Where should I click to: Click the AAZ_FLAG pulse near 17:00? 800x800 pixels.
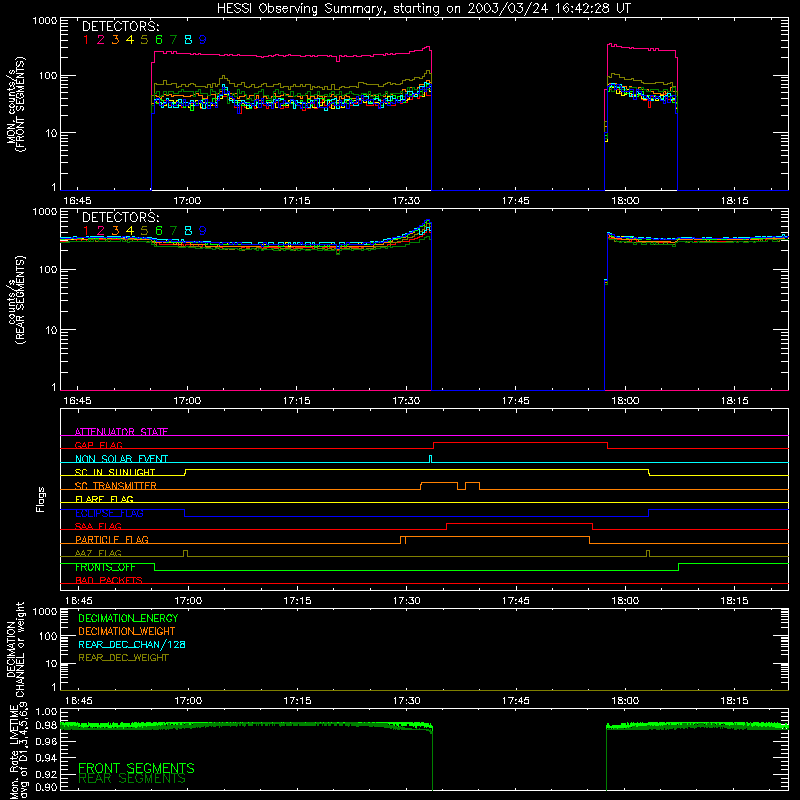pos(185,554)
